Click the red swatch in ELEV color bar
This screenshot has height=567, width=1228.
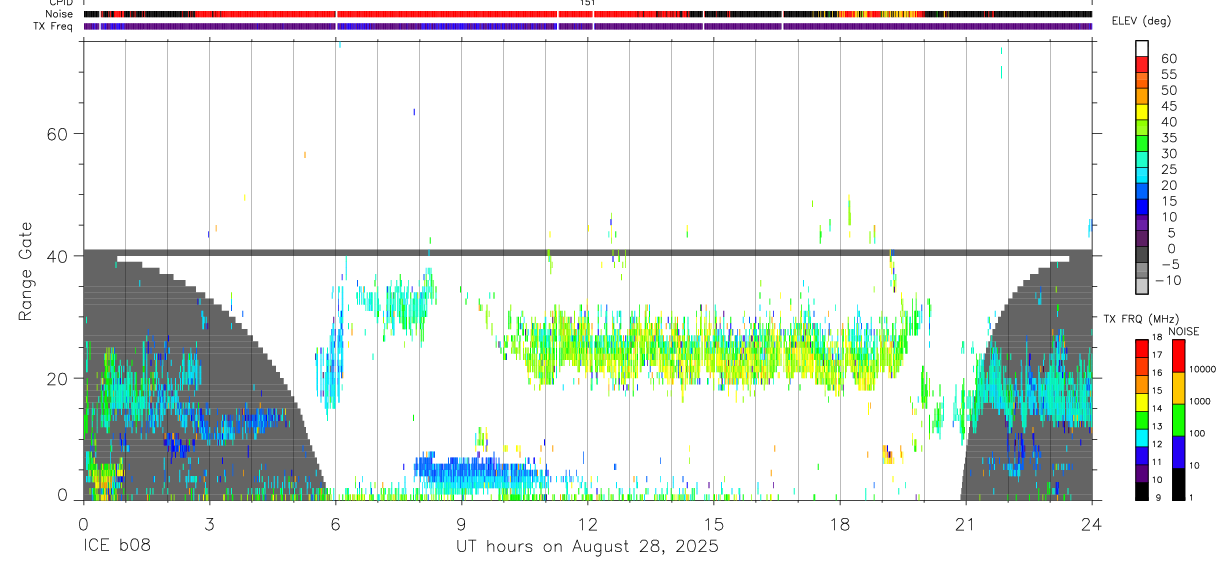[1142, 65]
